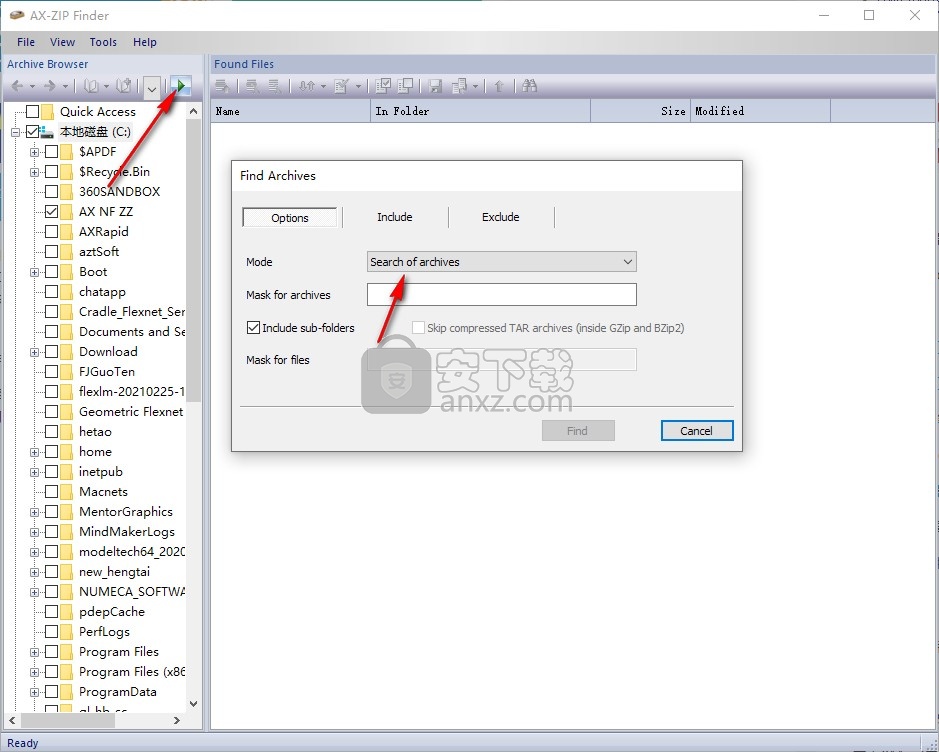Click the up arrow icon in Found Files

pos(499,87)
